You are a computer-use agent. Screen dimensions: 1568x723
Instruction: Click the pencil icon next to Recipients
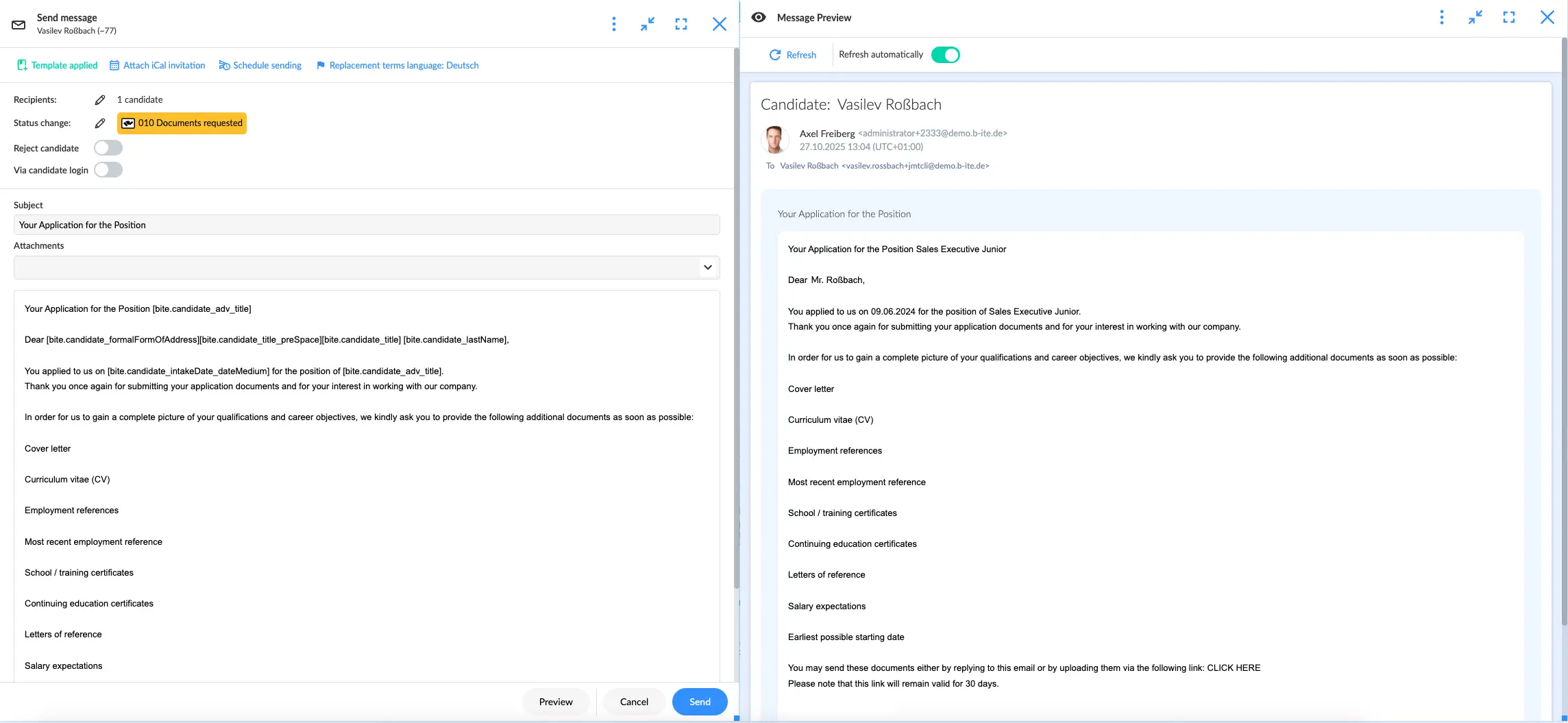(x=100, y=100)
